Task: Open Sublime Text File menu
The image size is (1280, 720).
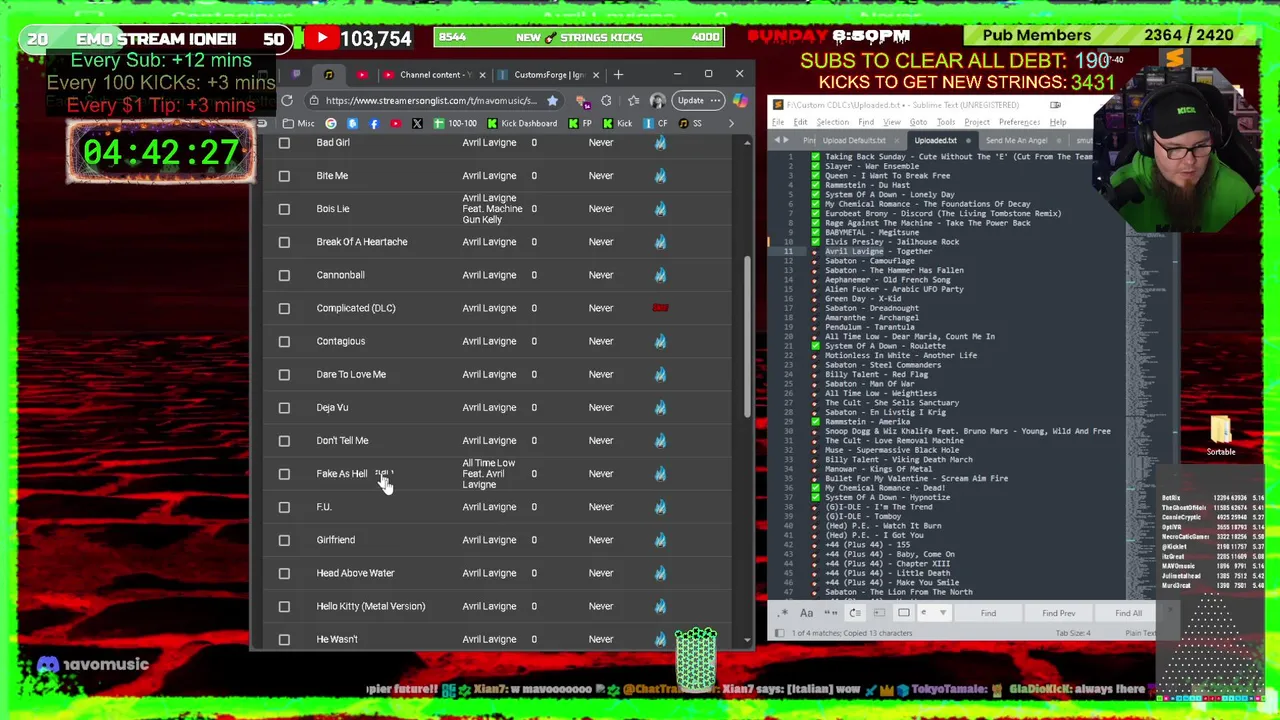Action: (778, 122)
